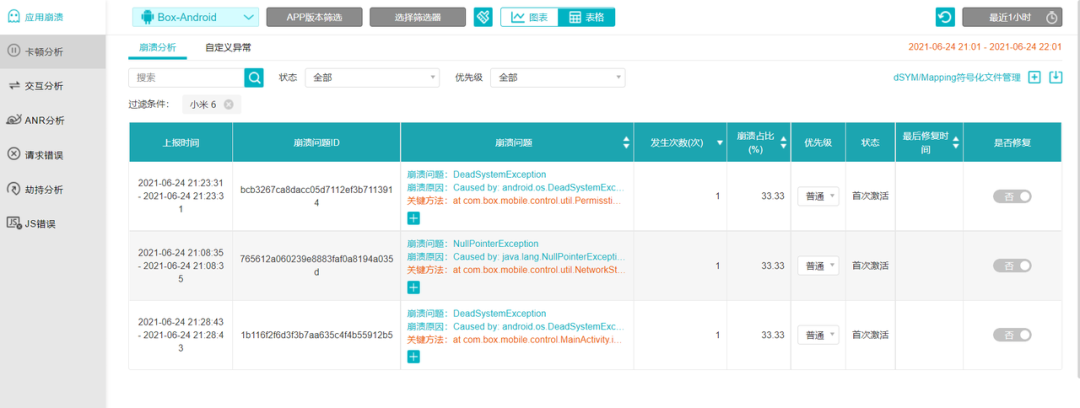This screenshot has width=1080, height=408.
Task: Click the search magnifier icon button
Action: click(254, 77)
